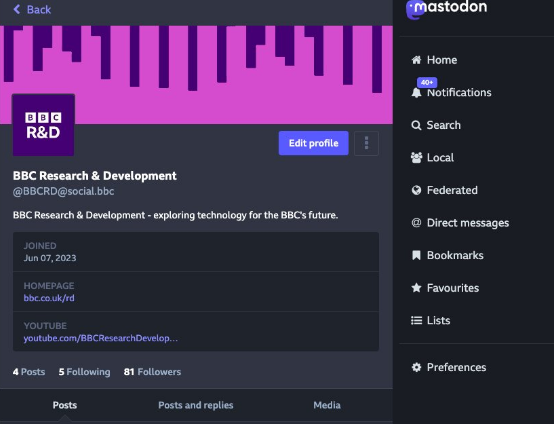Open Direct messages at-sign icon
The width and height of the screenshot is (554, 424).
(417, 223)
